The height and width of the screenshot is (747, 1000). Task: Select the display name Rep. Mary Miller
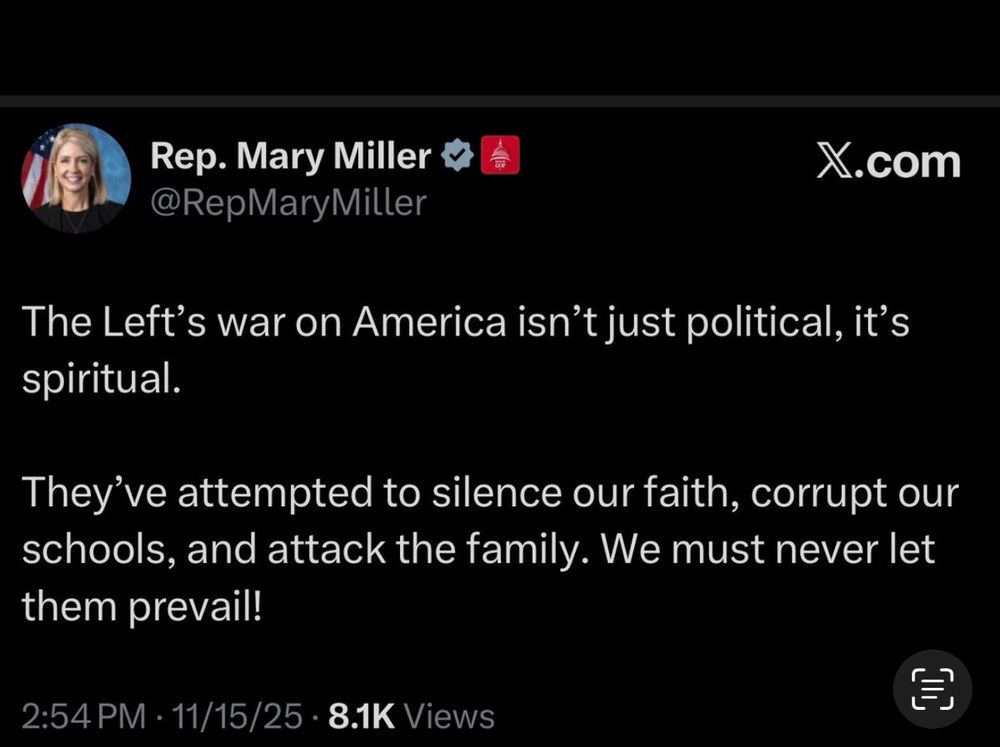[x=288, y=155]
